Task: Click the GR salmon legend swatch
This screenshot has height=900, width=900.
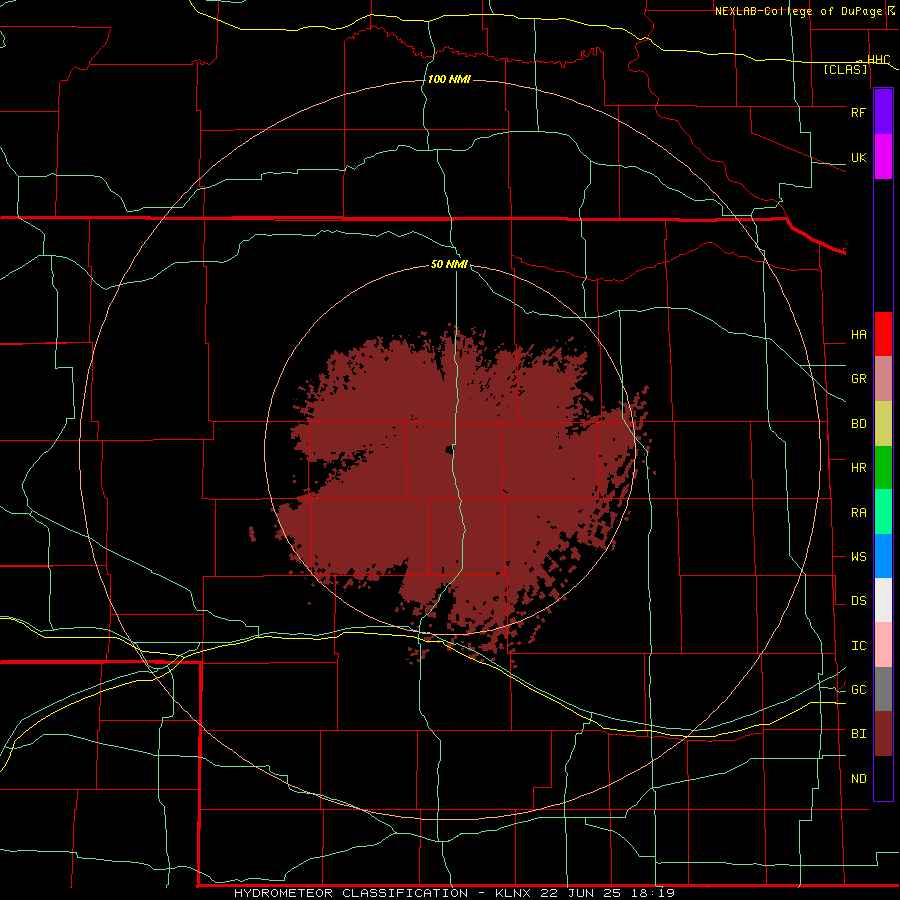Action: pyautogui.click(x=883, y=379)
